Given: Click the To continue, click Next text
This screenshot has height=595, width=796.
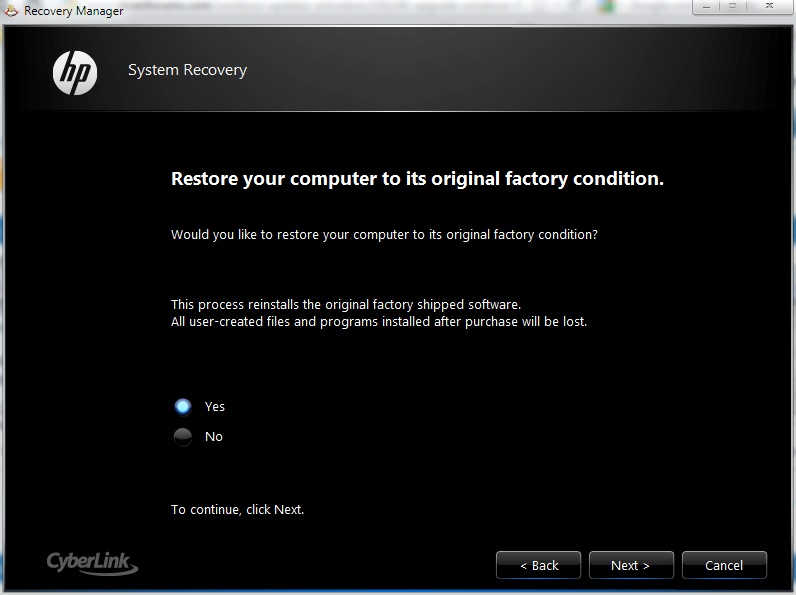Looking at the screenshot, I should click(x=238, y=510).
